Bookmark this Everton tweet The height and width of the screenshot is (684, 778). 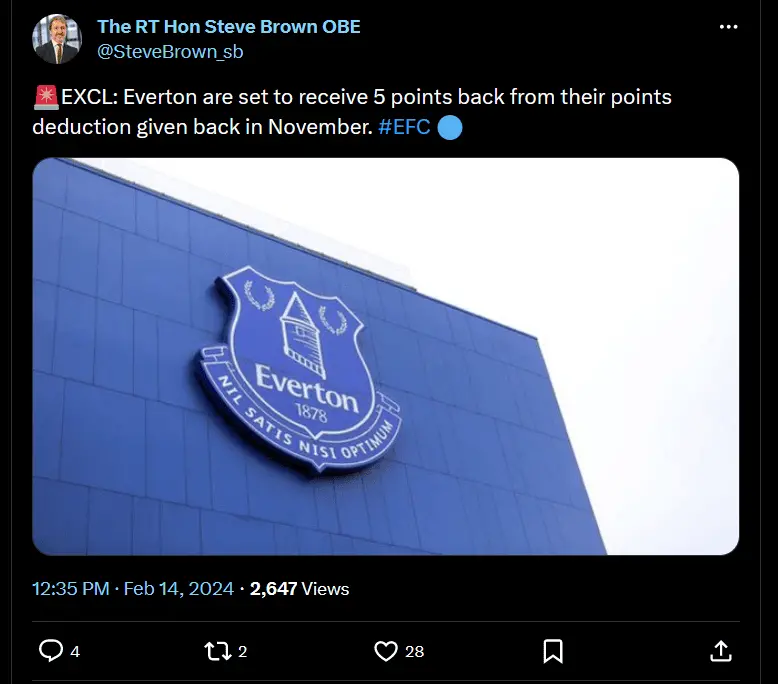[x=552, y=651]
